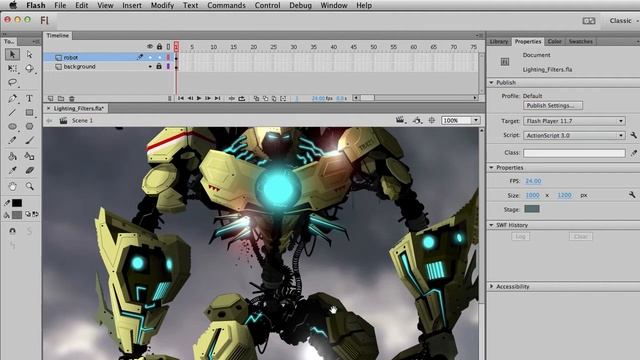Select the Zoom magnifier tool

[29, 186]
